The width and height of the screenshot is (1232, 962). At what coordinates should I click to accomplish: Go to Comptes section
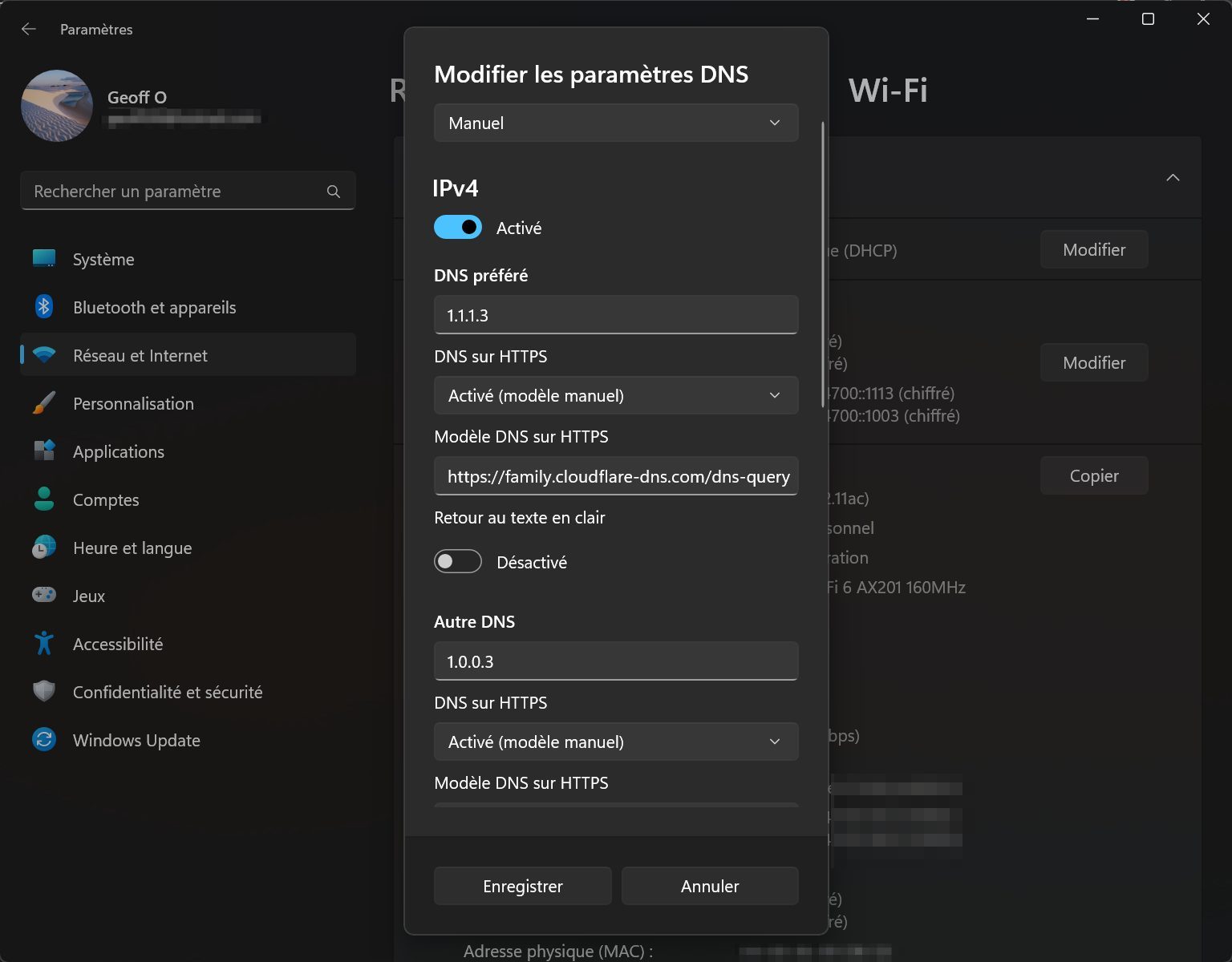(188, 500)
